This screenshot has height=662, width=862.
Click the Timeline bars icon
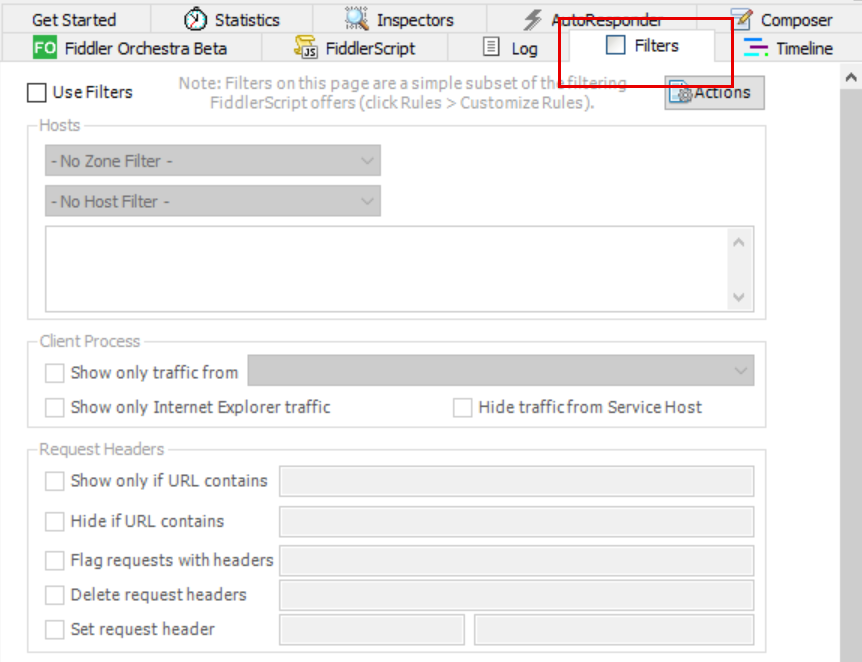[x=755, y=47]
